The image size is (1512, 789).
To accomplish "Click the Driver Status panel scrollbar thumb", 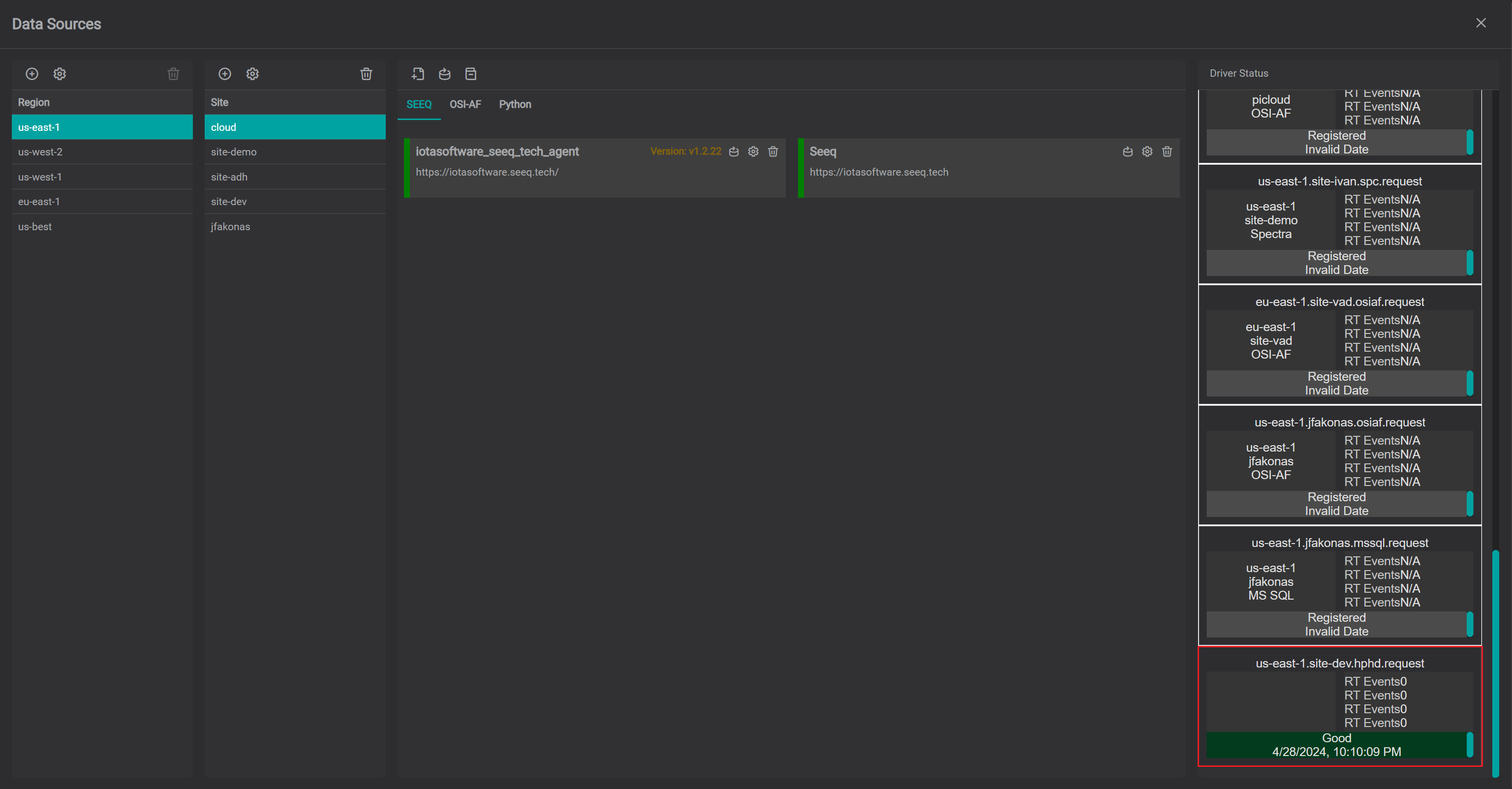I will (x=1496, y=664).
